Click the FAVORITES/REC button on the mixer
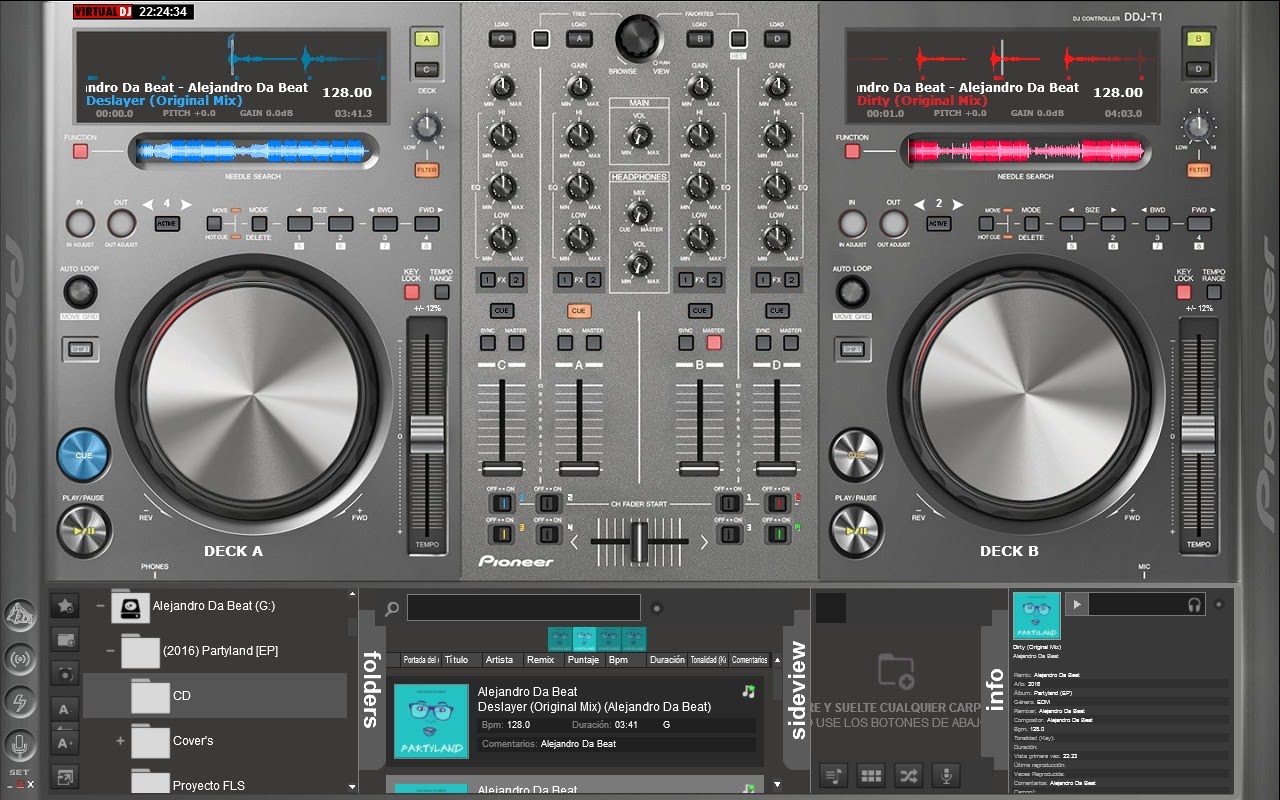 click(x=739, y=40)
